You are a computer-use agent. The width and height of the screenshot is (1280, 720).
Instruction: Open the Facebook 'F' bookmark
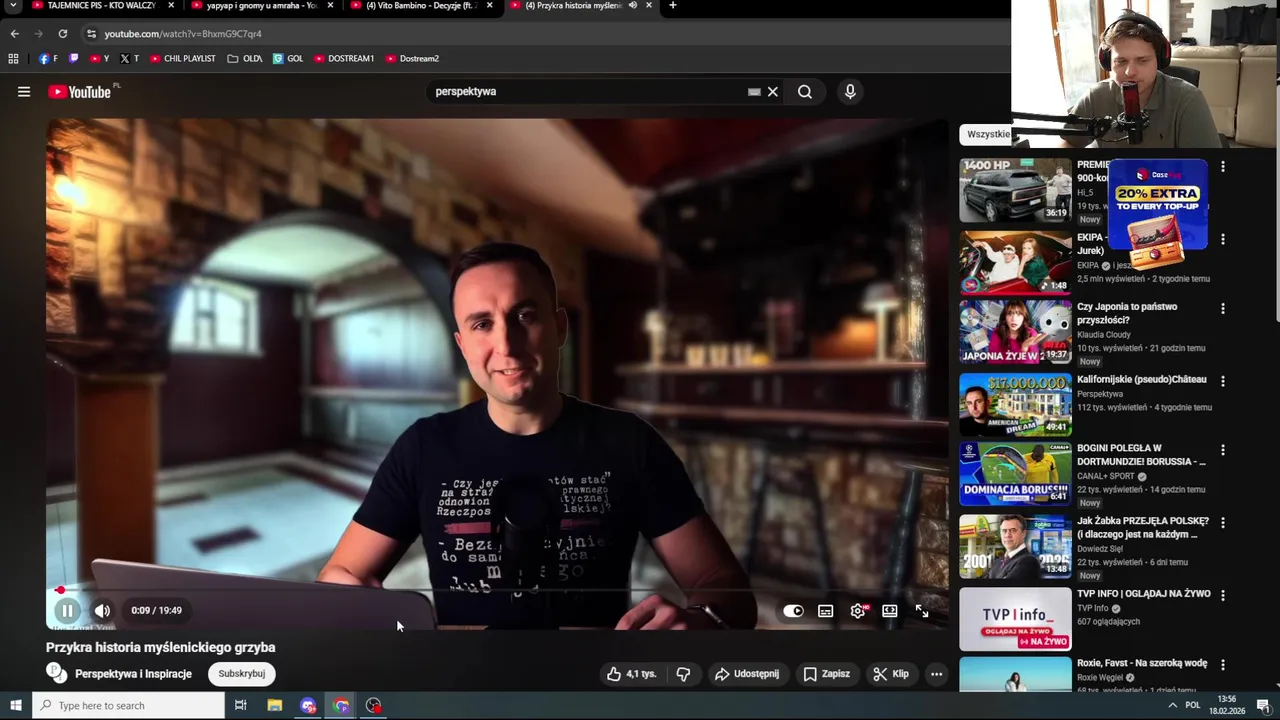tap(48, 59)
